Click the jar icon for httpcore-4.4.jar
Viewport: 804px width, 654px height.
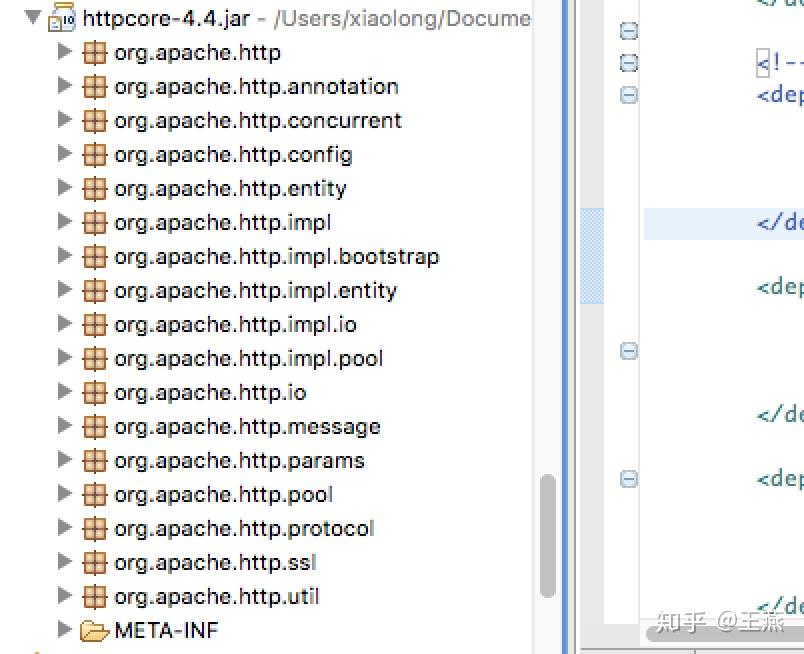[62, 18]
